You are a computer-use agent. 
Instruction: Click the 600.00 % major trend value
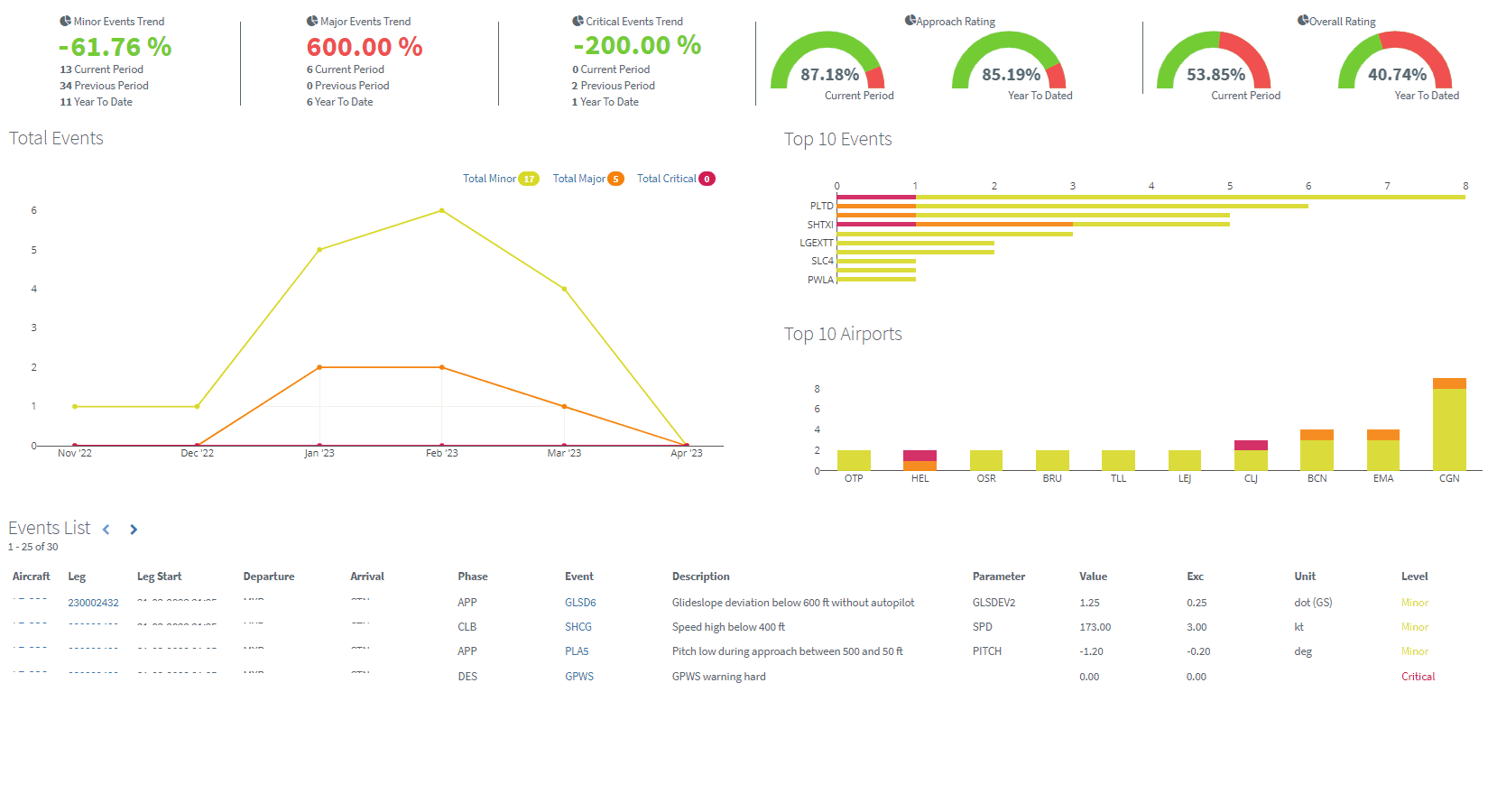click(365, 47)
